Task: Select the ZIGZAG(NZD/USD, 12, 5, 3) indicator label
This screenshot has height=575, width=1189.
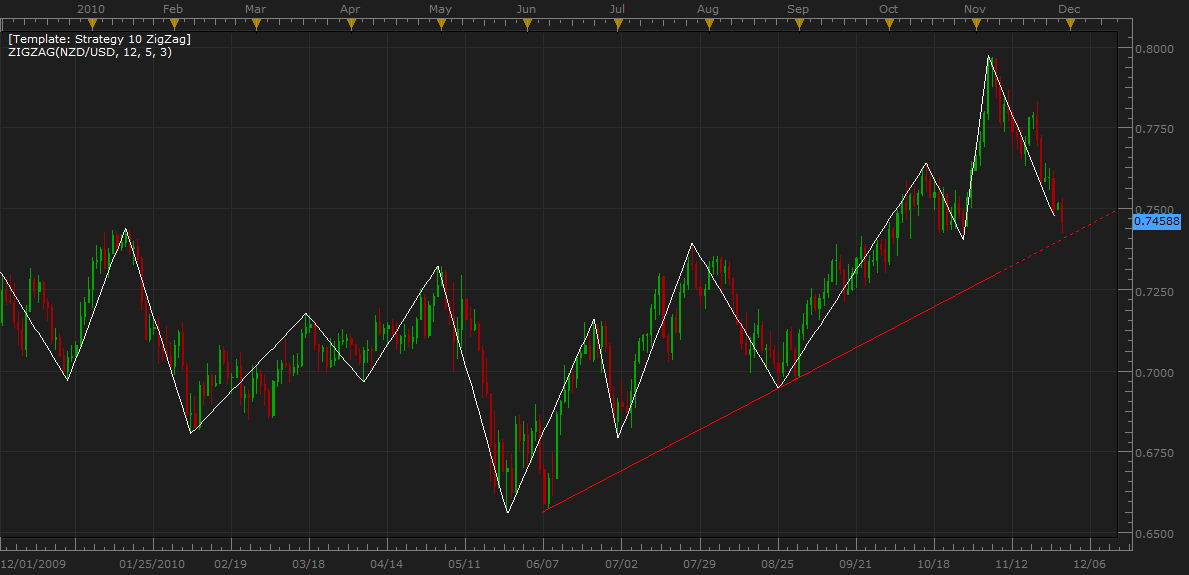Action: tap(90, 52)
